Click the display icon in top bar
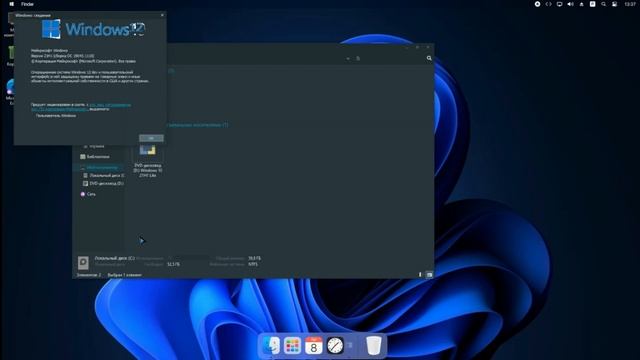This screenshot has height=360, width=640. click(560, 4)
